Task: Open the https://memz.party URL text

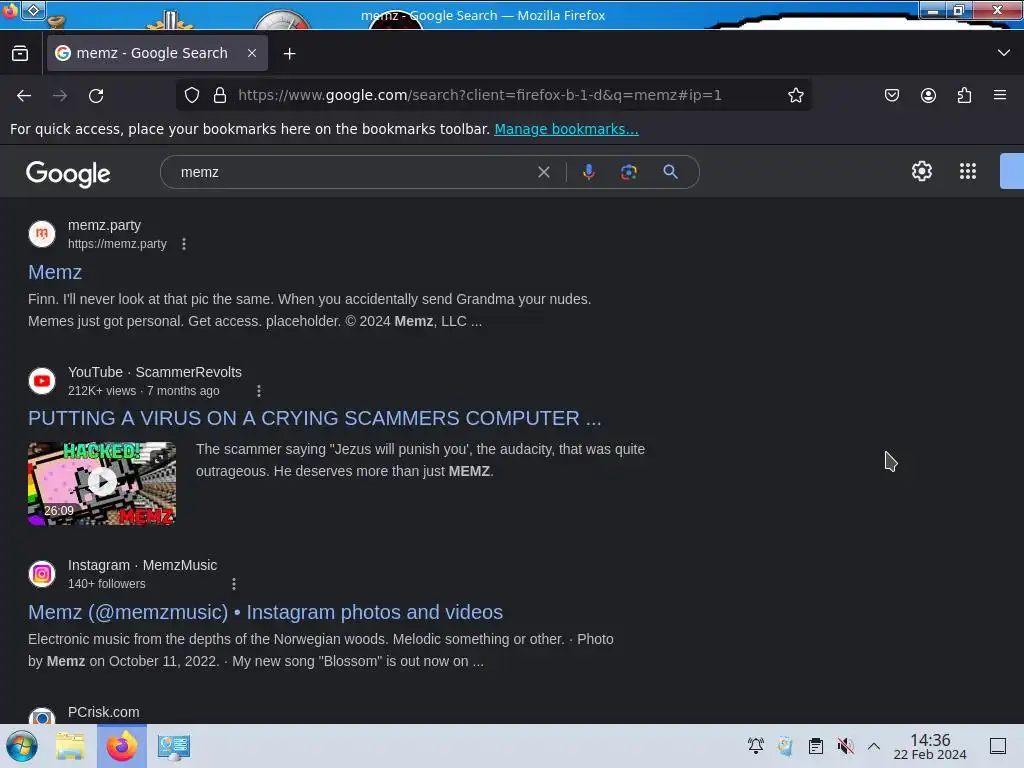Action: [117, 244]
